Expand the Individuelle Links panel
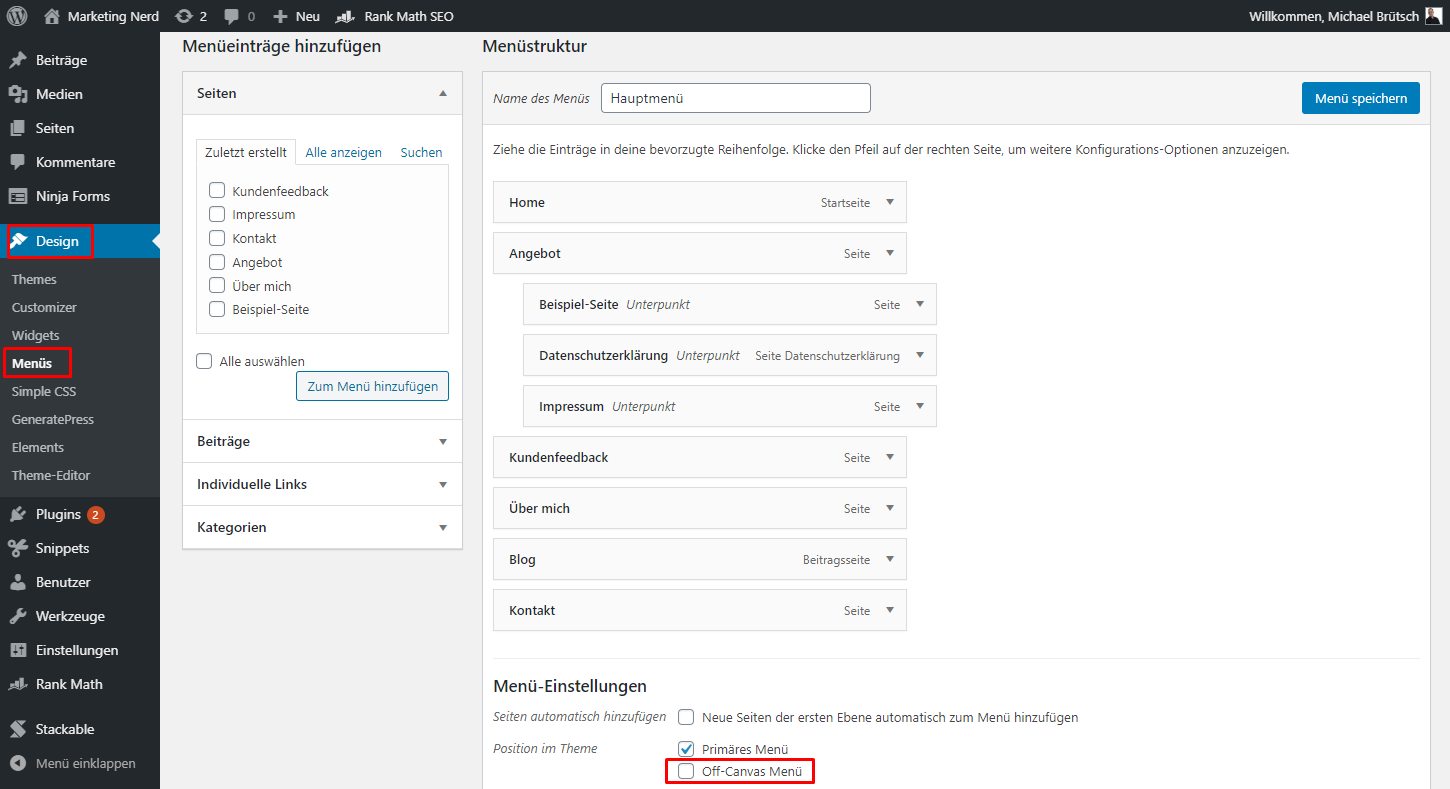 point(443,484)
